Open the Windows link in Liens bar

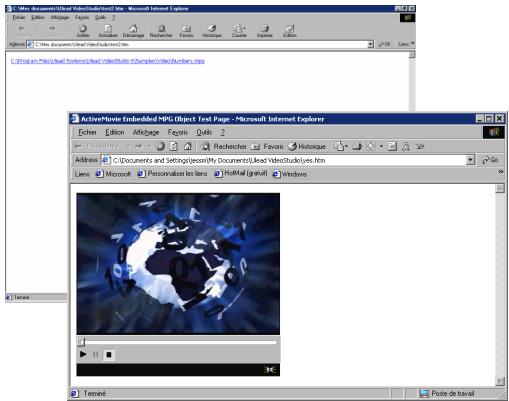pyautogui.click(x=290, y=174)
